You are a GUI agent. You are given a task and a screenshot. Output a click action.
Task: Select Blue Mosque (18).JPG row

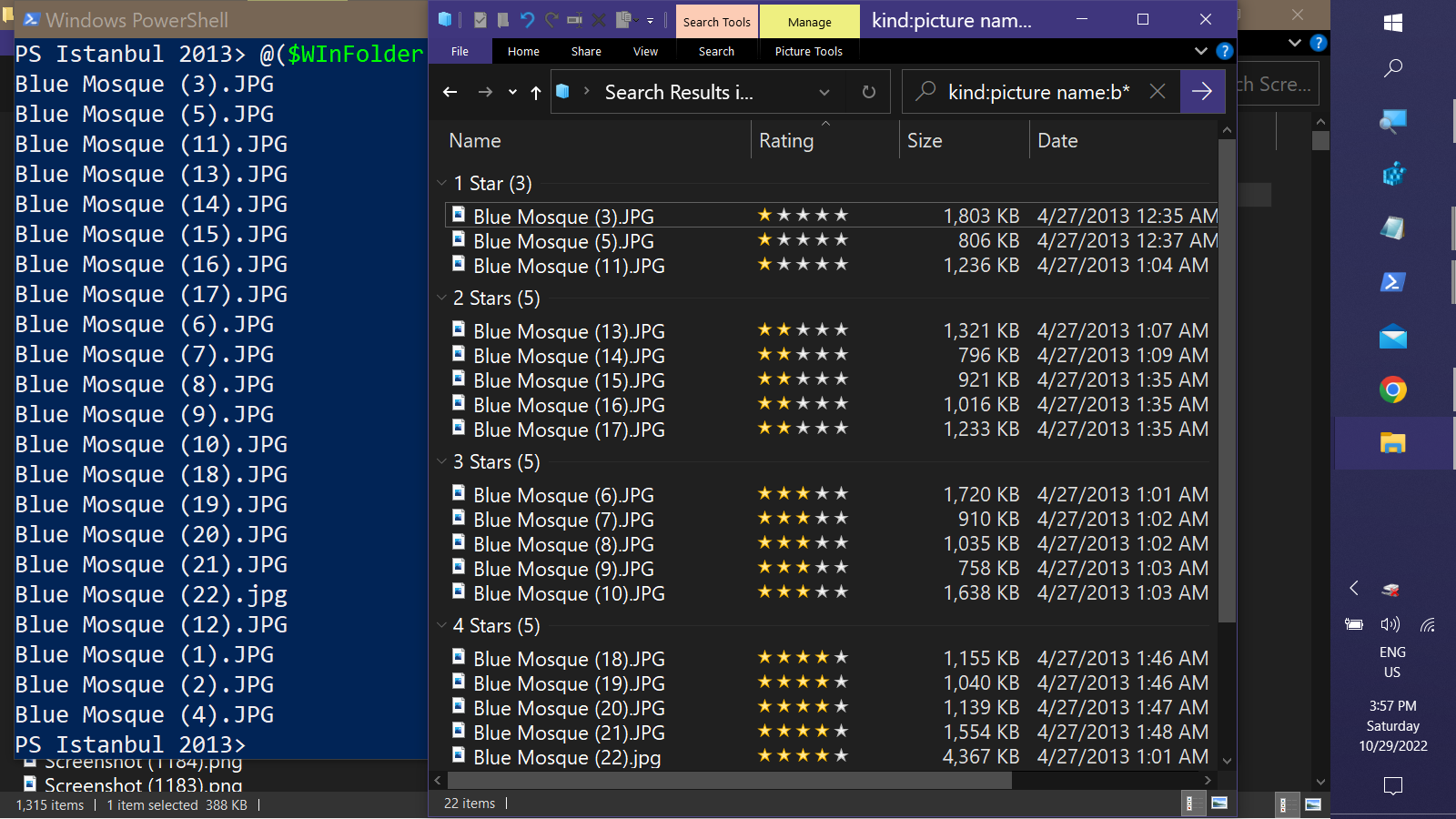(830, 658)
